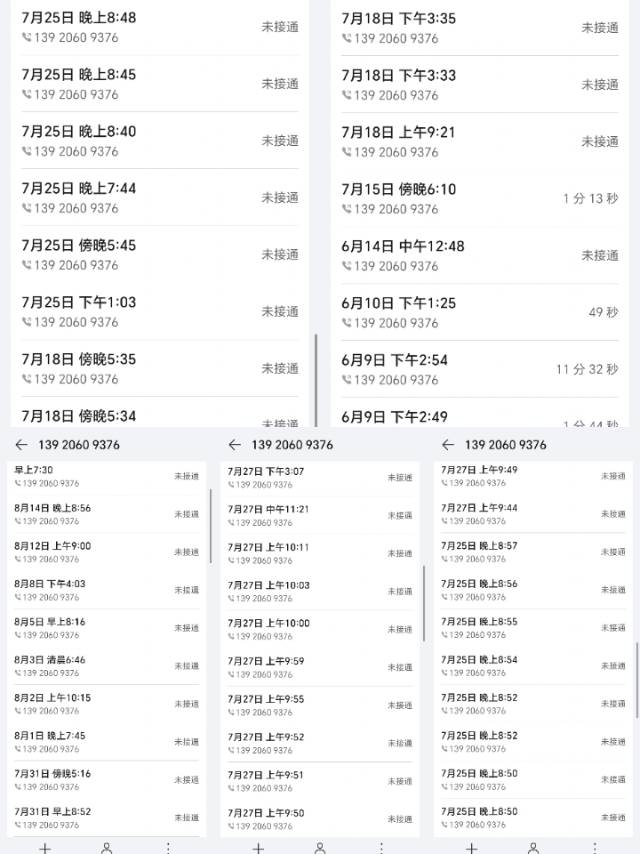Tap the 7月27日 中午11:21 missed call entry
Screen dimensions: 640x854
pyautogui.click(x=319, y=515)
